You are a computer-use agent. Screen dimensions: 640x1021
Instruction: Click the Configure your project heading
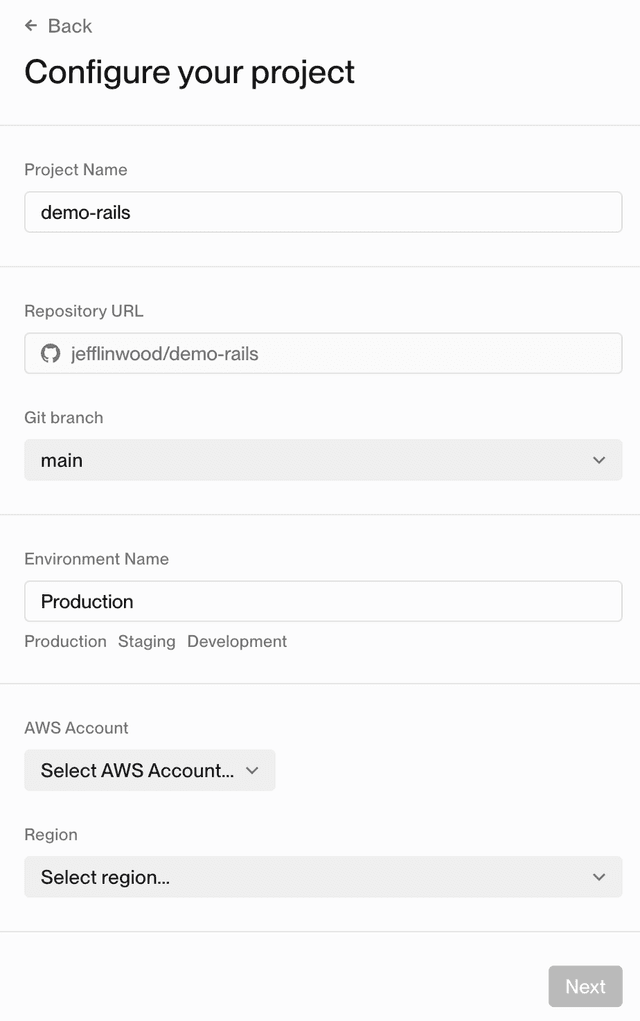(189, 71)
